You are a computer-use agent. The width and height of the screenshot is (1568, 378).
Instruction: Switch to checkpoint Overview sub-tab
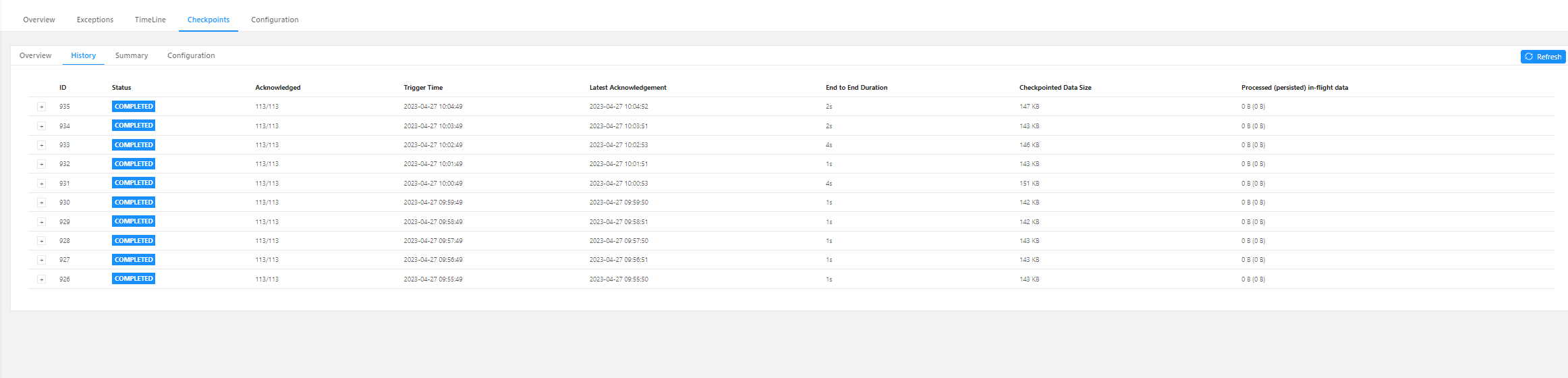pos(35,55)
